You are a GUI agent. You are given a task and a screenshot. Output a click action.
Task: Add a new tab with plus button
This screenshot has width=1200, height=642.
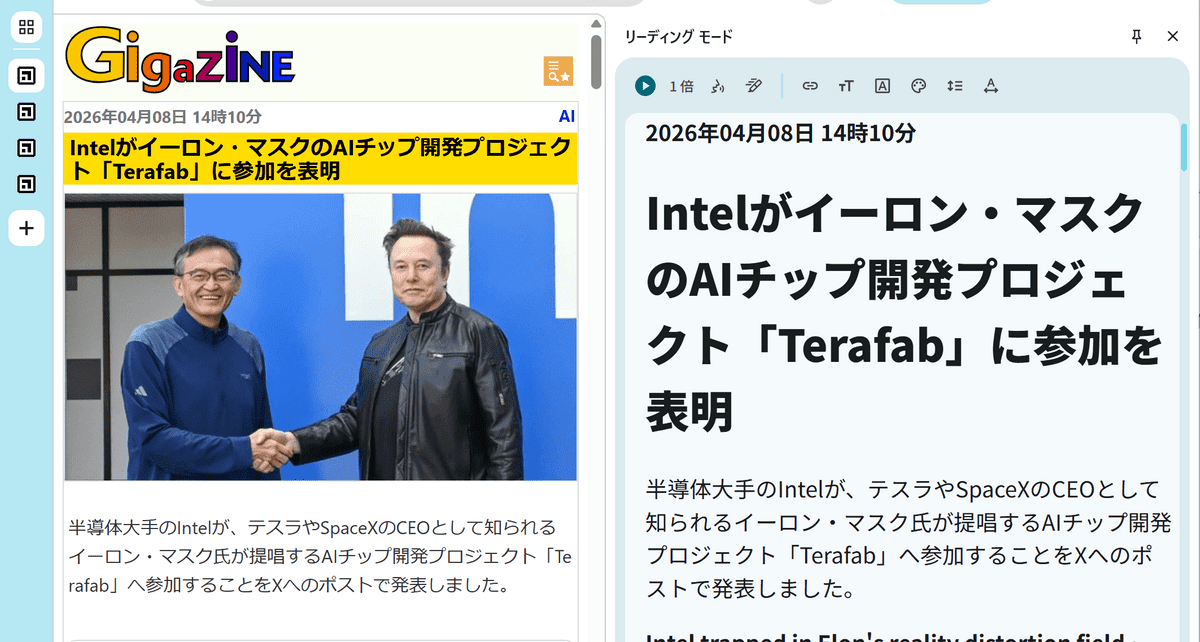click(x=26, y=229)
